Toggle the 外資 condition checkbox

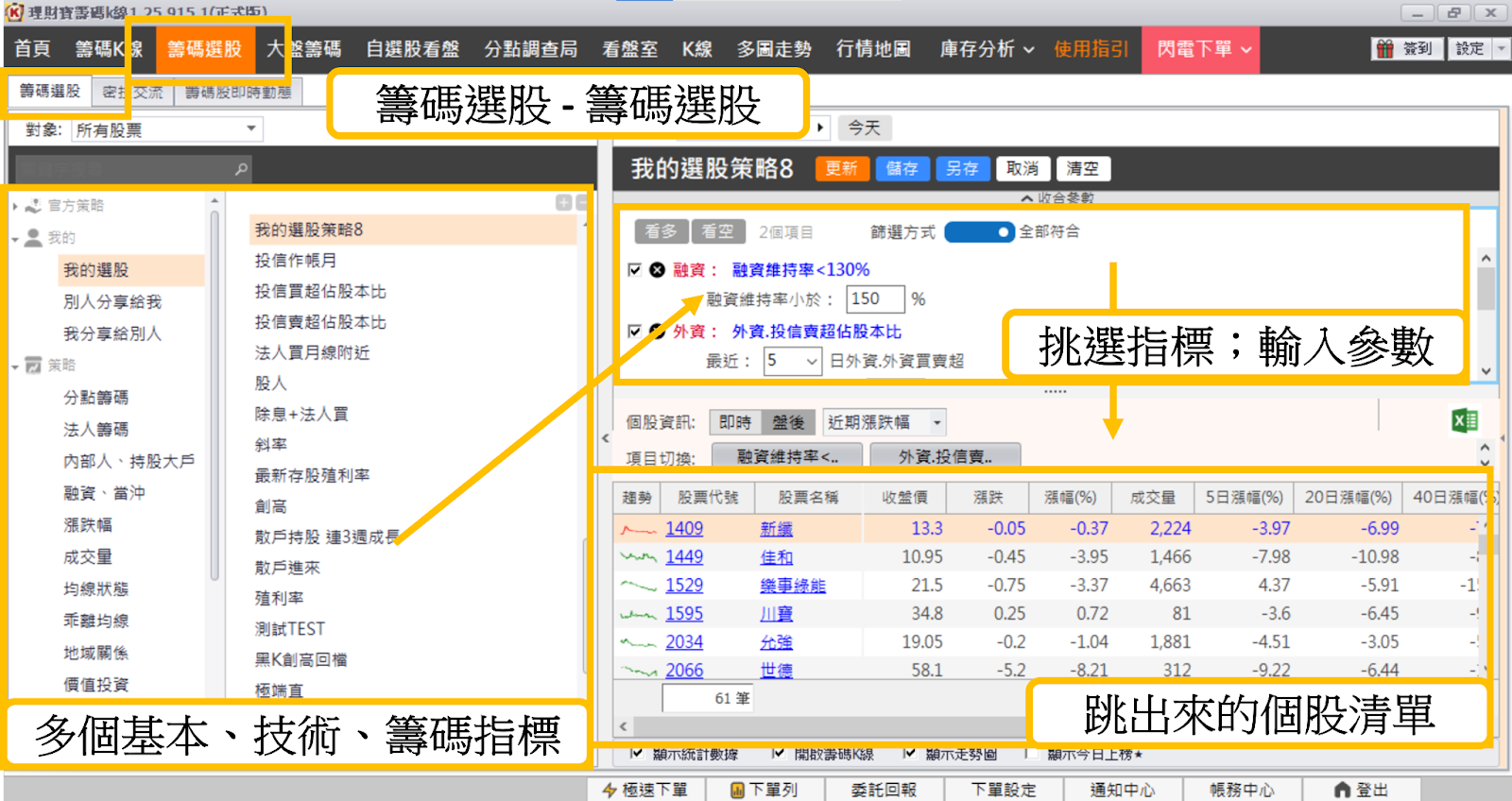pyautogui.click(x=635, y=331)
